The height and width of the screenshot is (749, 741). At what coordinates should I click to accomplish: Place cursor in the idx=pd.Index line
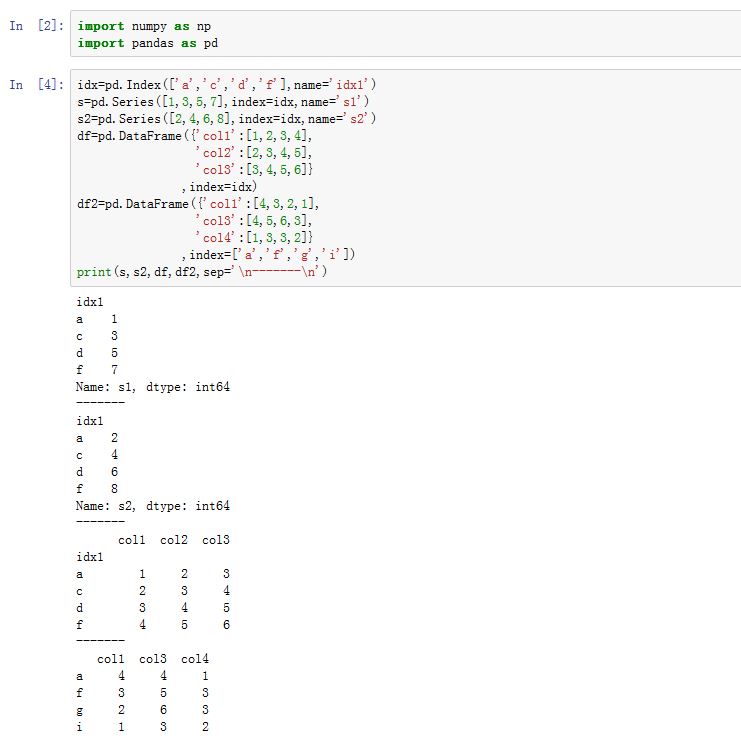226,85
